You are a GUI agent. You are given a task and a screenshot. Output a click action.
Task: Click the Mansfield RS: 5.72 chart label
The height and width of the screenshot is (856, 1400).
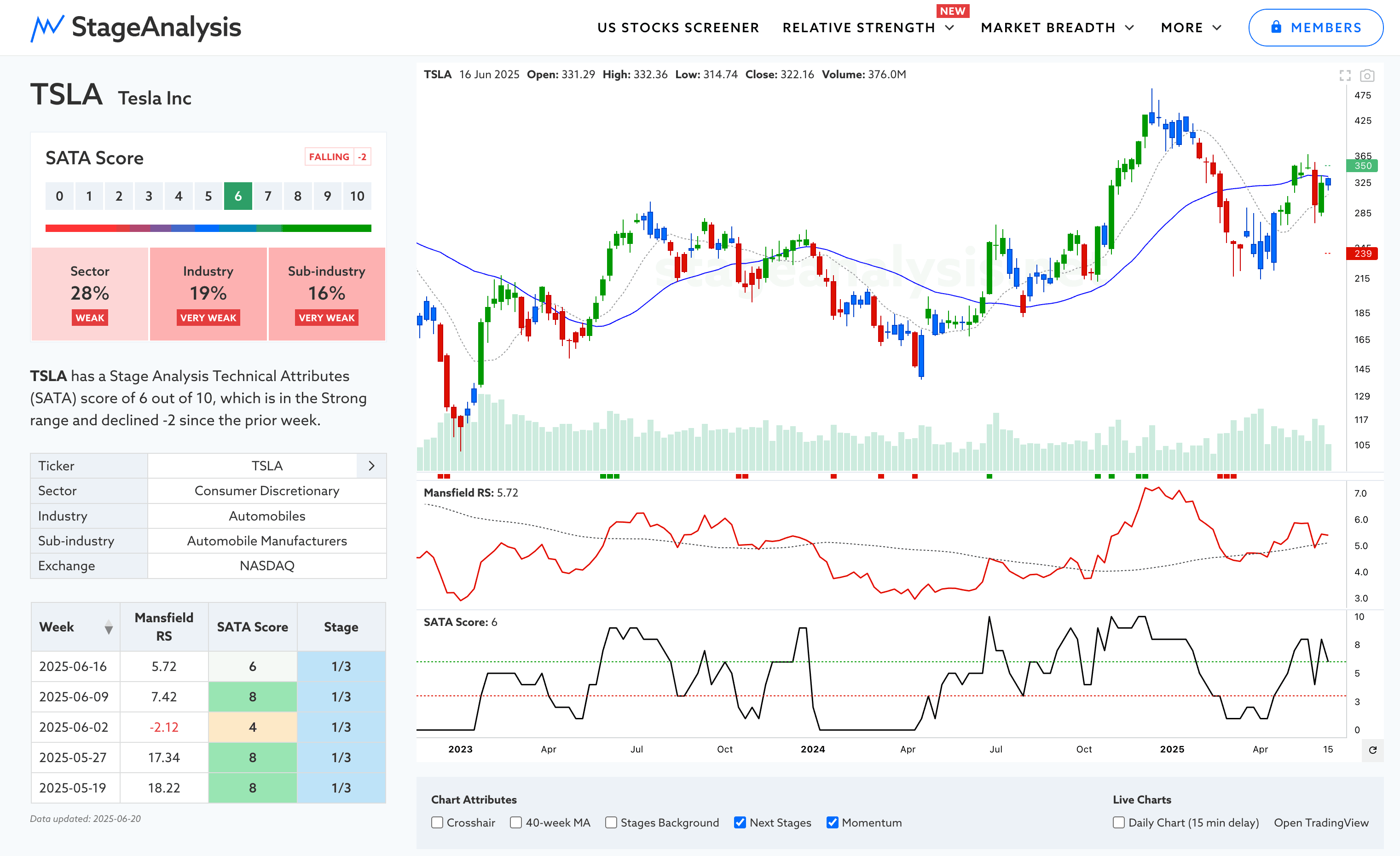471,493
